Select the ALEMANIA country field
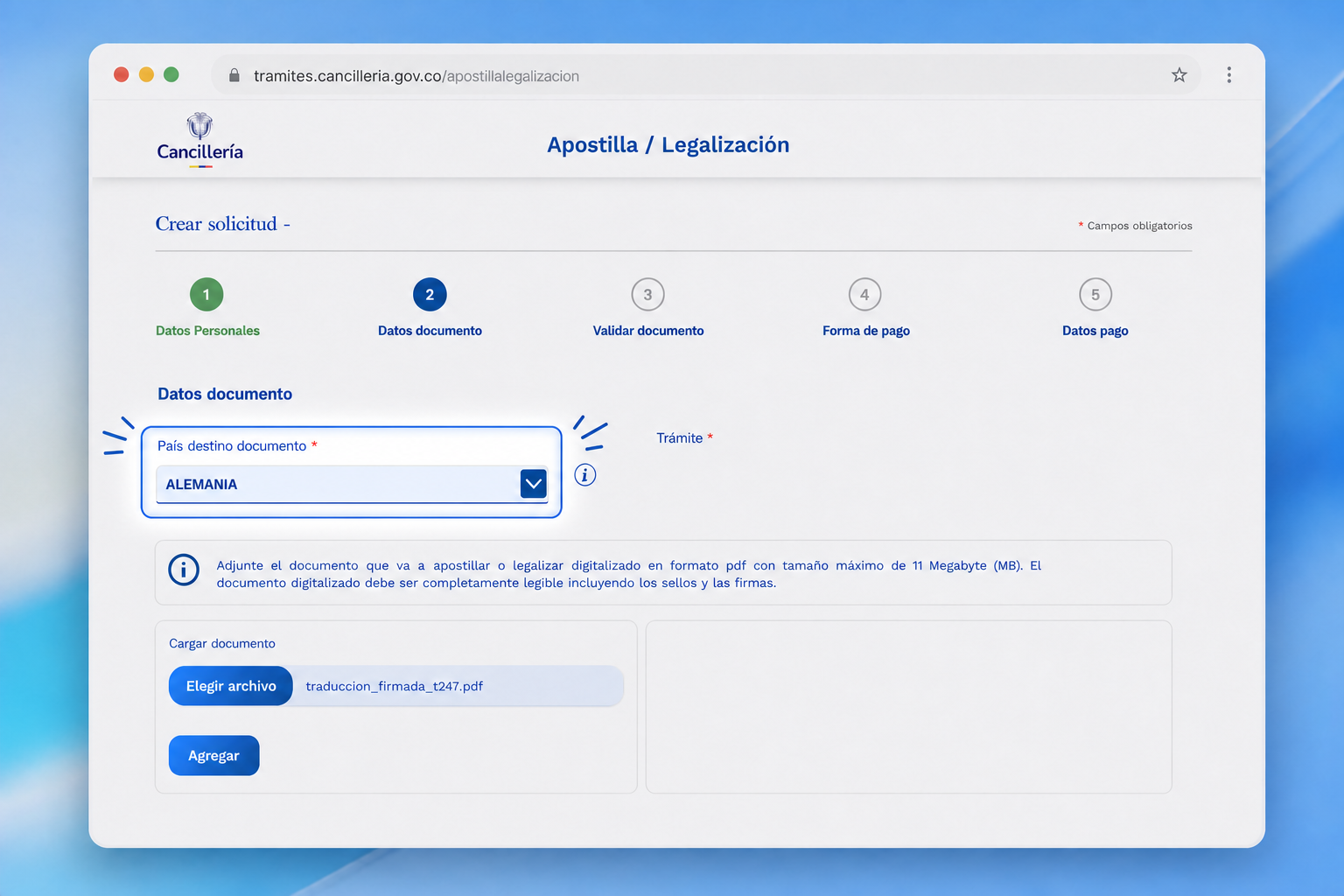1344x896 pixels. click(x=352, y=485)
